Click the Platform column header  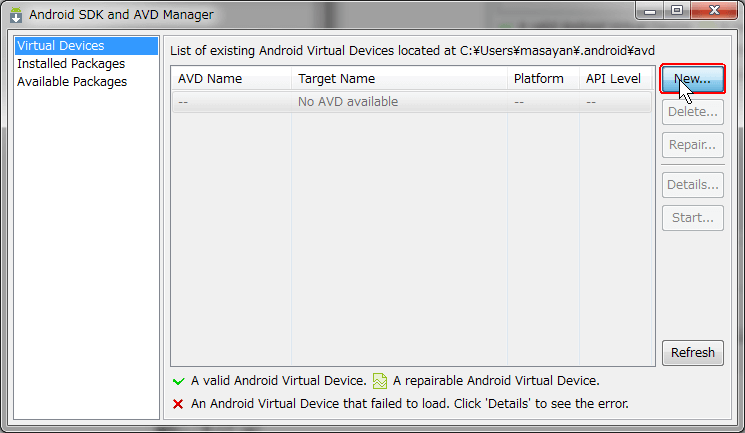(x=542, y=79)
